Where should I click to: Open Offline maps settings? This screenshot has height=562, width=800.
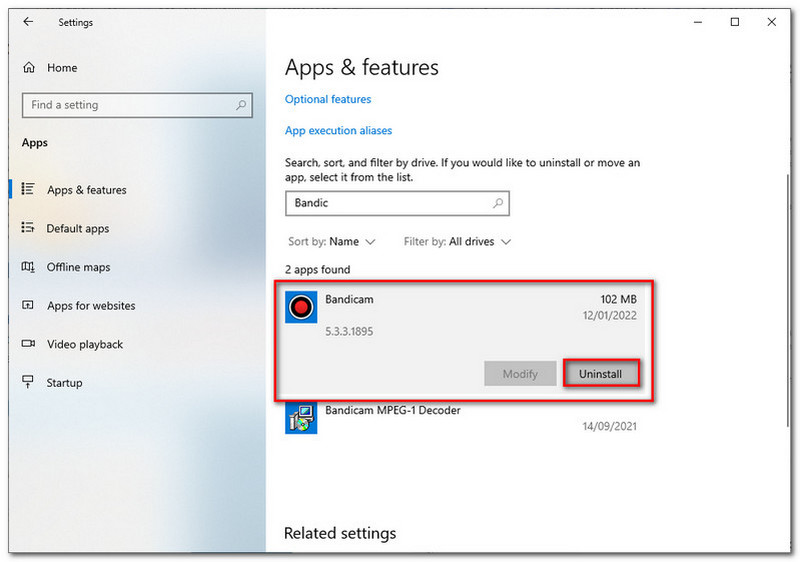coord(78,267)
